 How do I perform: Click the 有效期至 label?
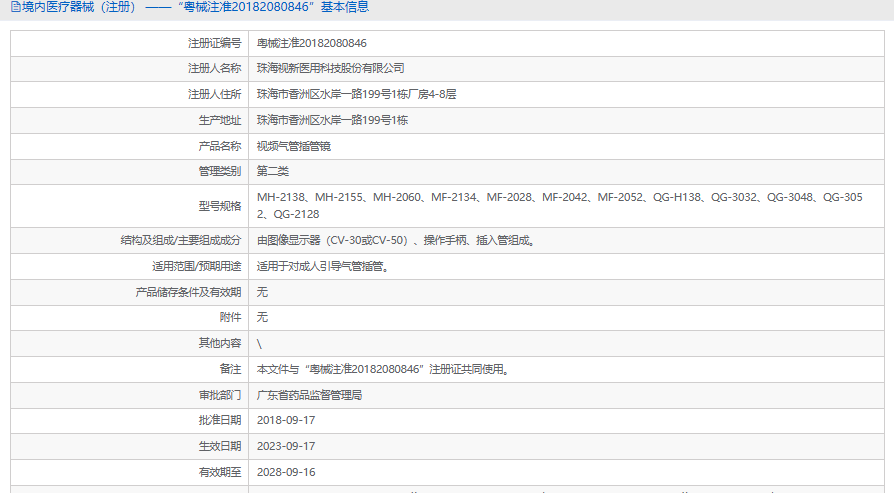[x=220, y=472]
